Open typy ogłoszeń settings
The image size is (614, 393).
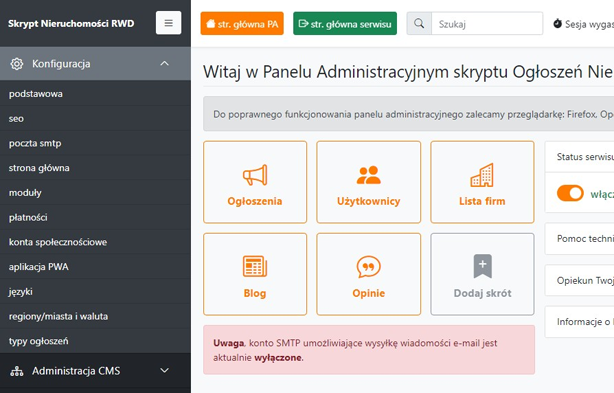coord(95,341)
